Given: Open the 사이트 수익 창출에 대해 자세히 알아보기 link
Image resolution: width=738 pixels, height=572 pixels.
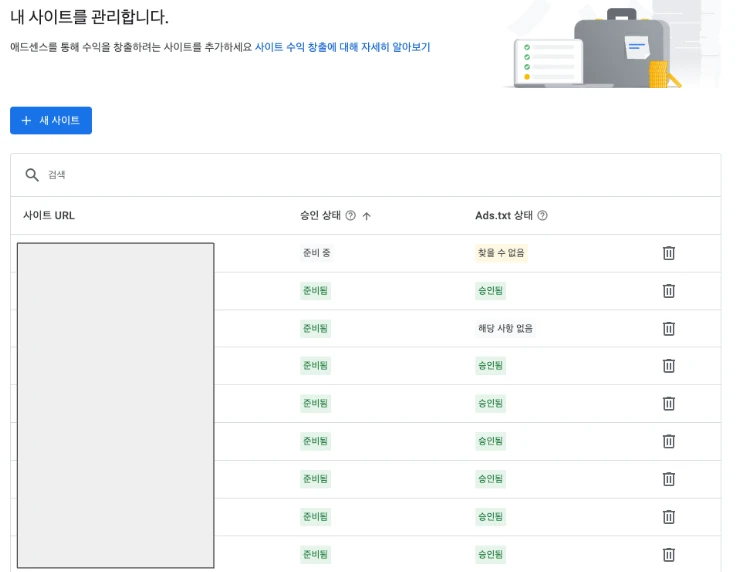Looking at the screenshot, I should [x=342, y=47].
